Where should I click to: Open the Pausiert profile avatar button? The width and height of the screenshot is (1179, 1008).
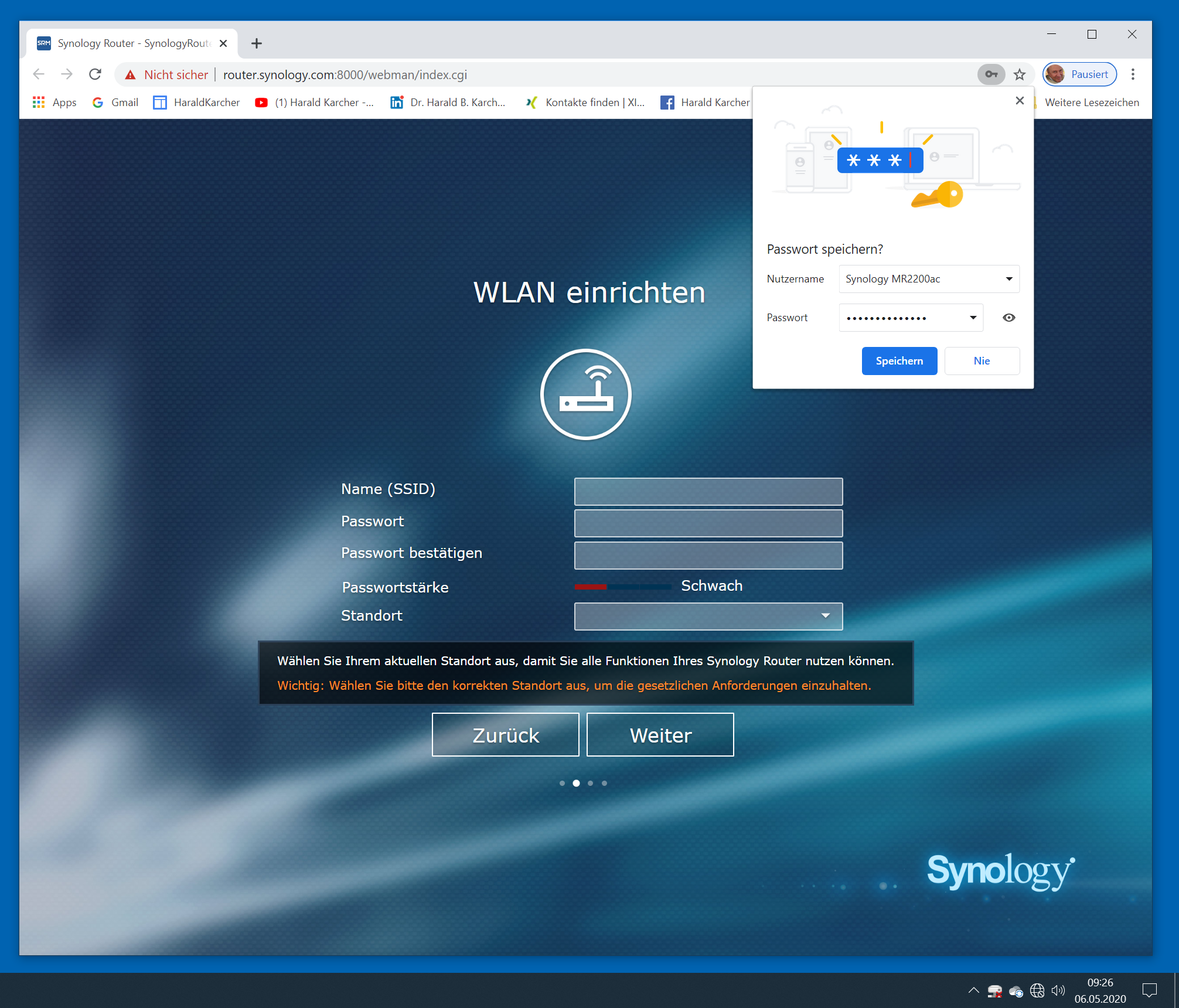(x=1079, y=74)
